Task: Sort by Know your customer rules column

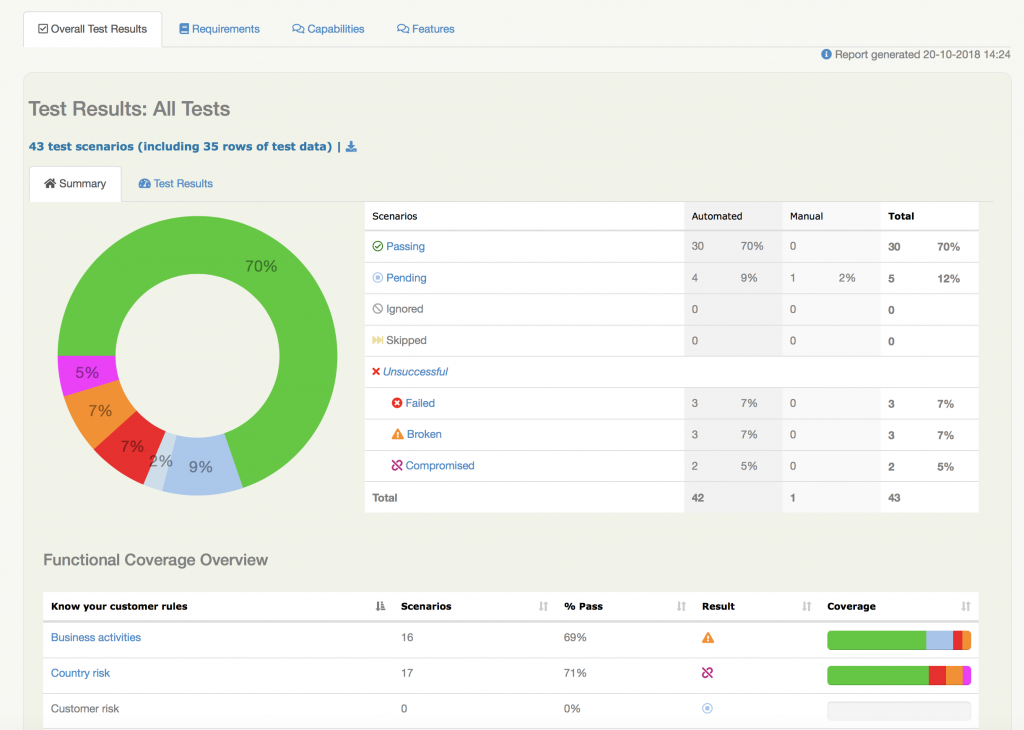Action: pyautogui.click(x=380, y=606)
